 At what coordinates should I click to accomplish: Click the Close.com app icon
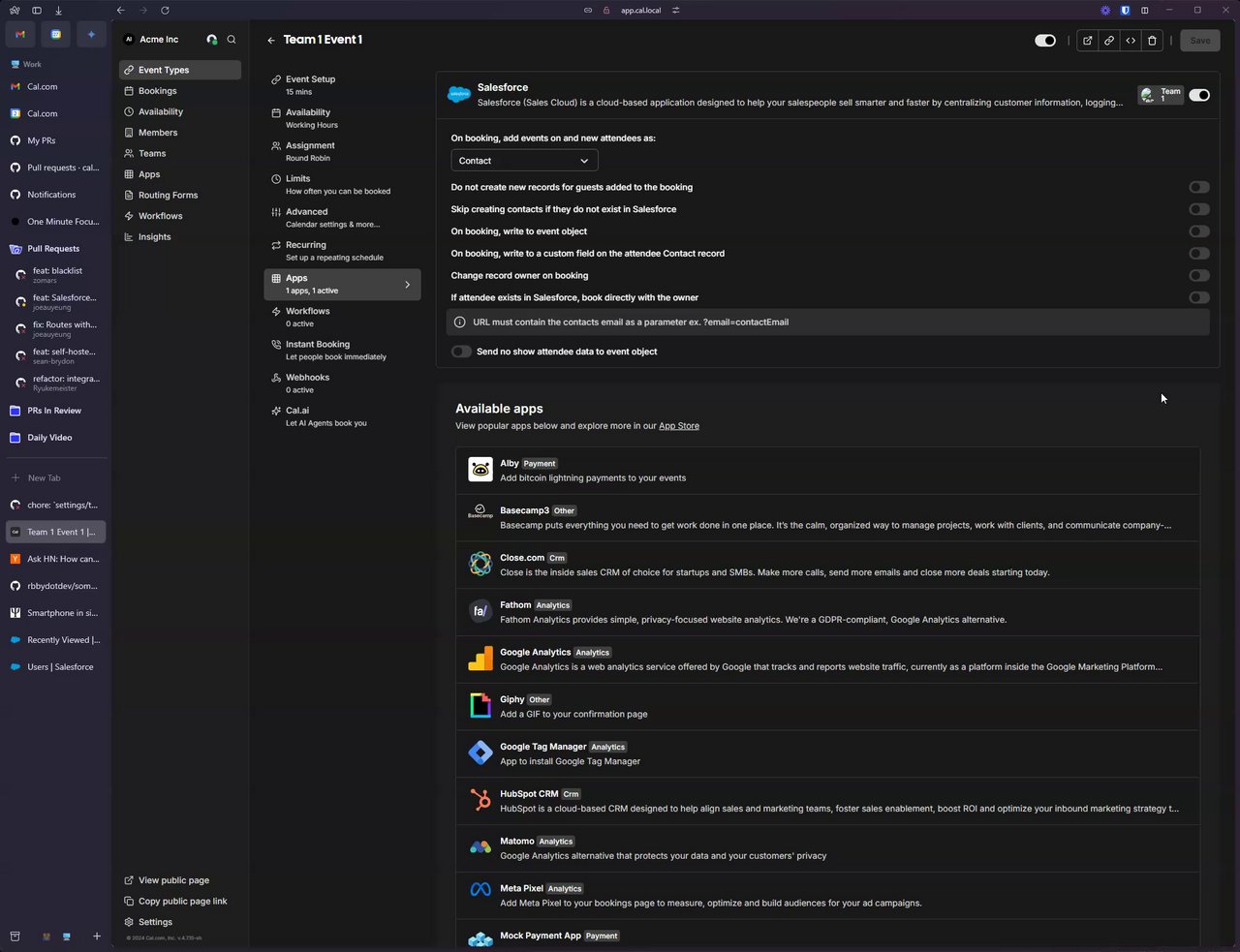[480, 564]
